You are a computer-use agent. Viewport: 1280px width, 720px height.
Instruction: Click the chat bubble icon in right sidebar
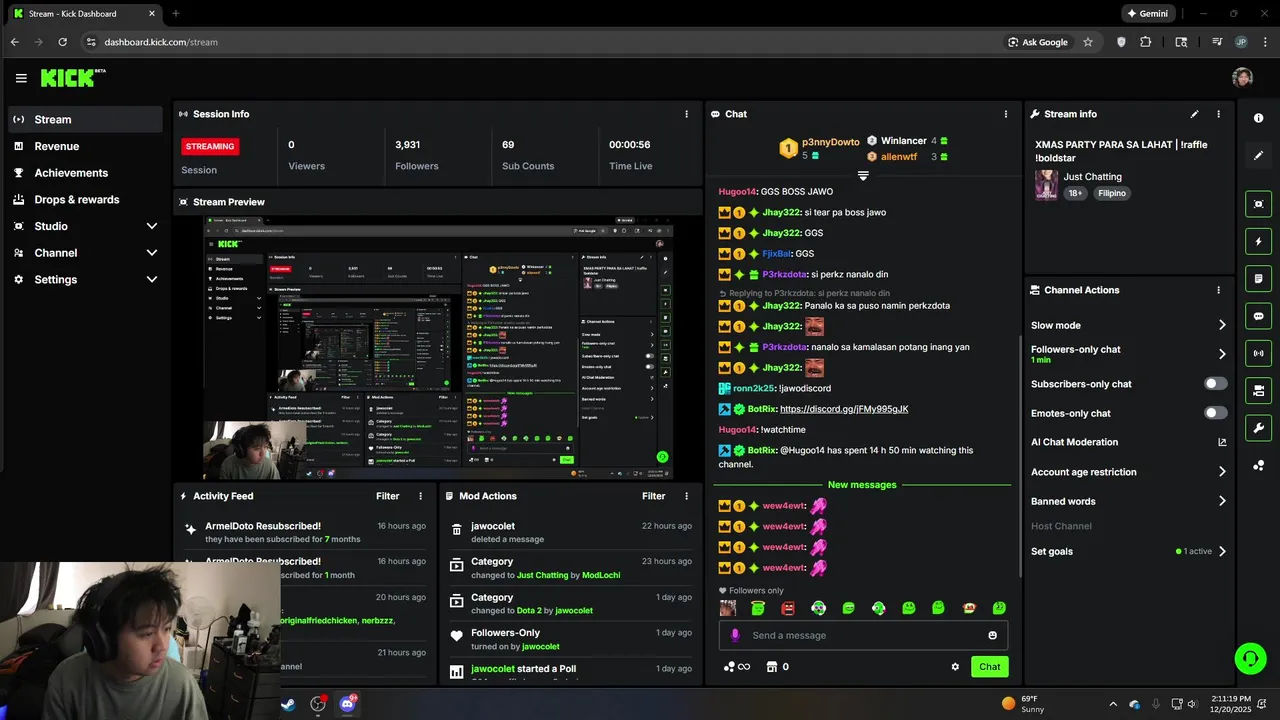tap(1258, 316)
